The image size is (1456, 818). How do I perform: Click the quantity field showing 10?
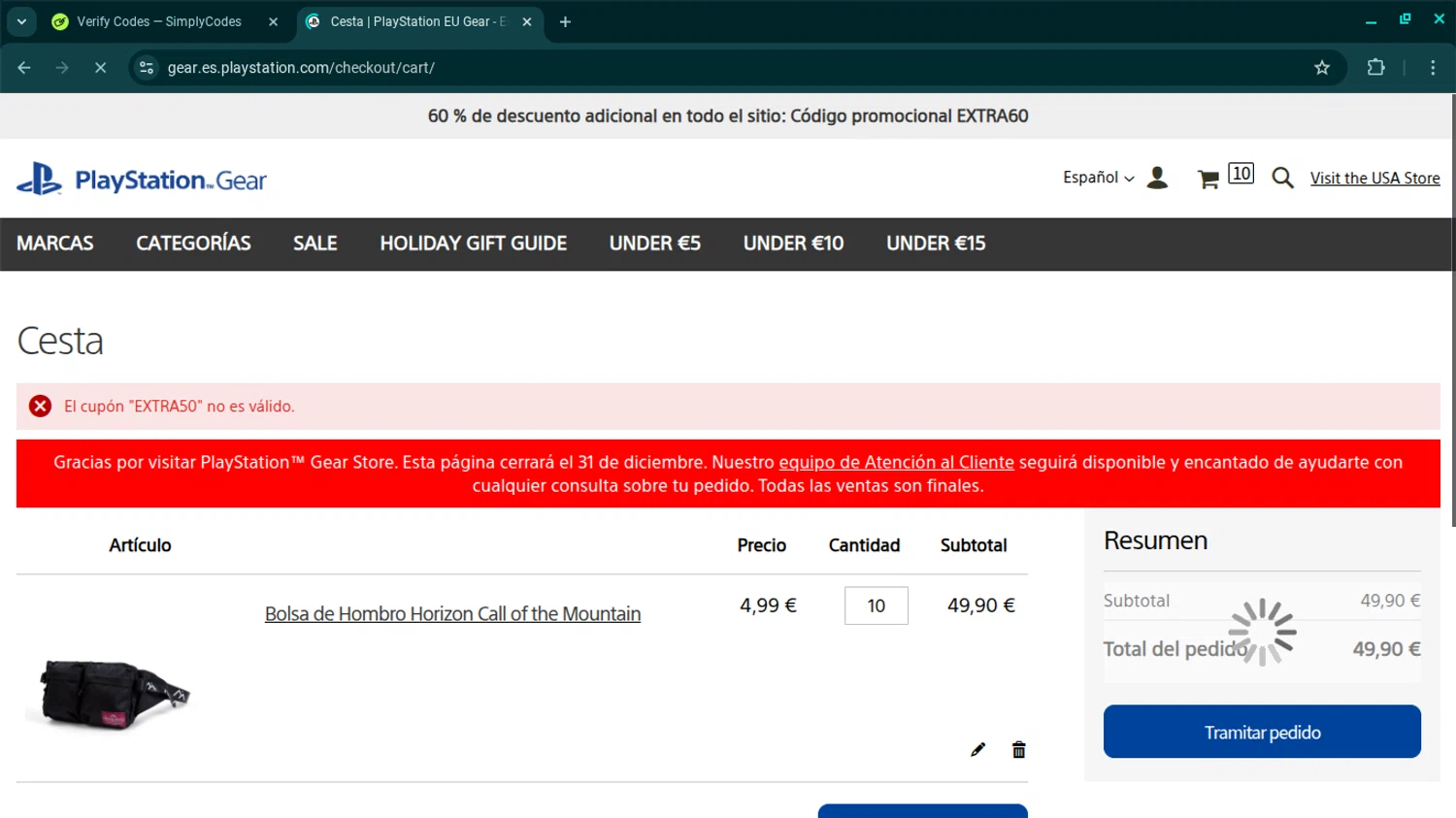[877, 605]
